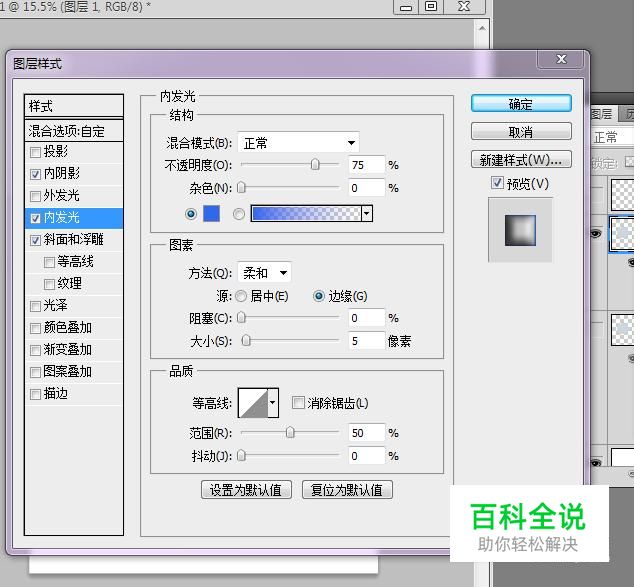Screen dimensions: 634x587
Task: Click the 新建样式(W)... button
Action: point(521,160)
